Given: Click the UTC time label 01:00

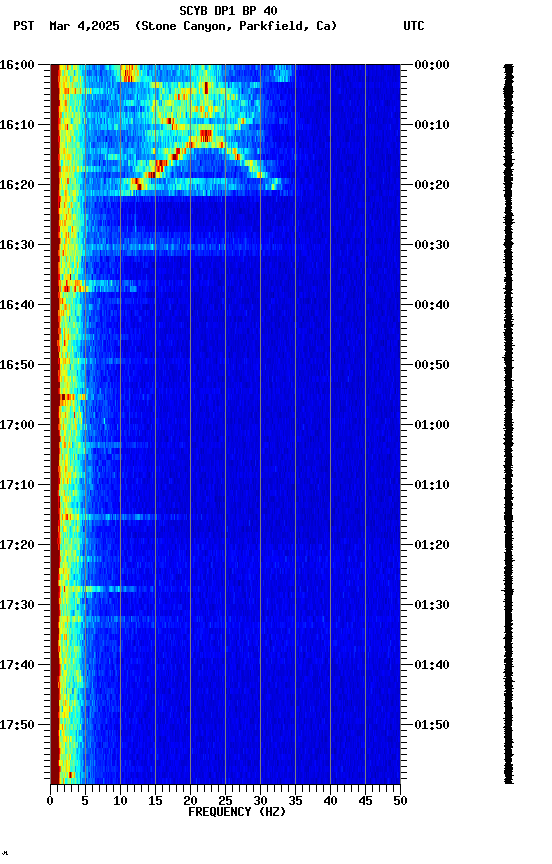Looking at the screenshot, I should pos(432,425).
